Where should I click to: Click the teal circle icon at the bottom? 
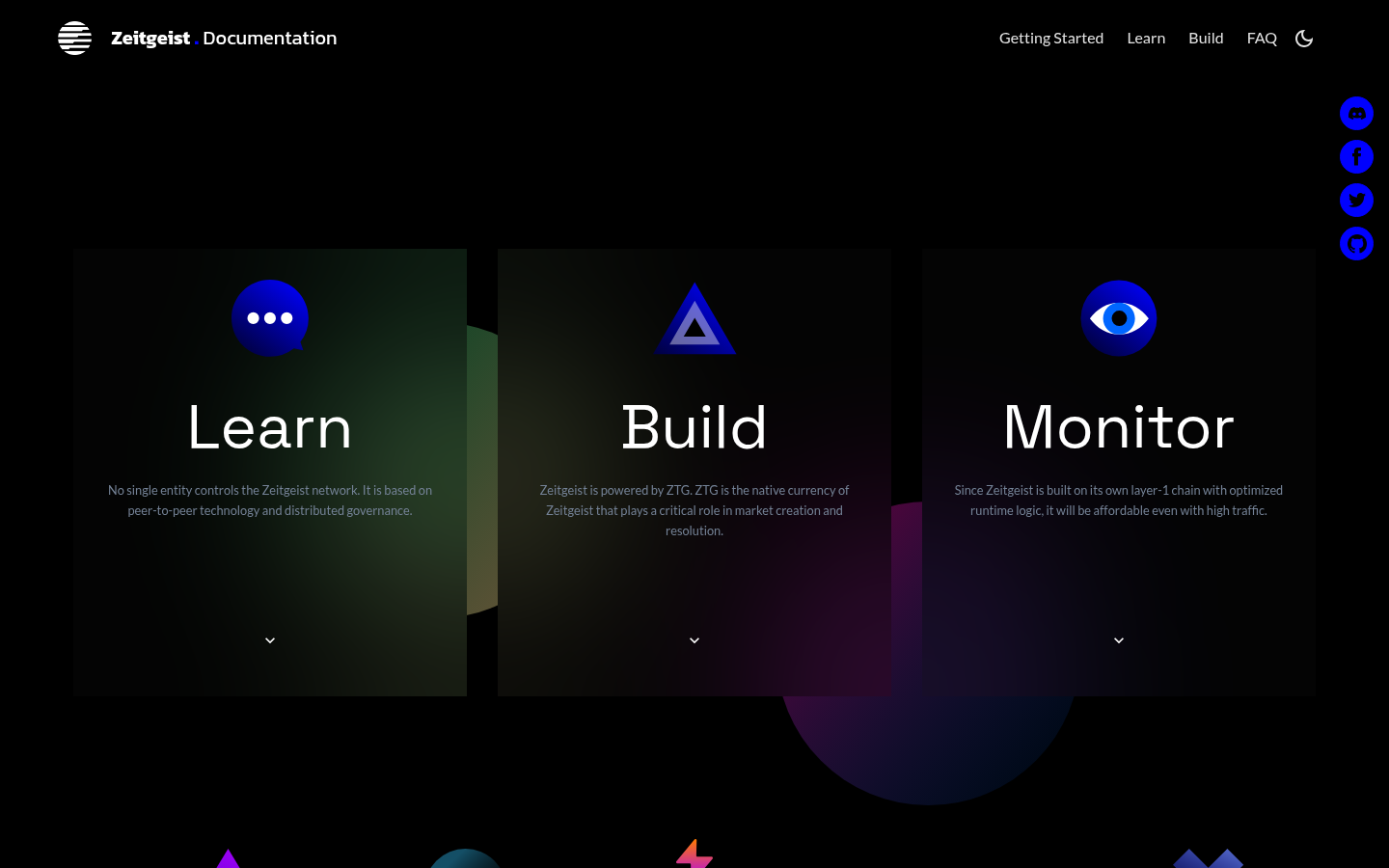point(465,859)
